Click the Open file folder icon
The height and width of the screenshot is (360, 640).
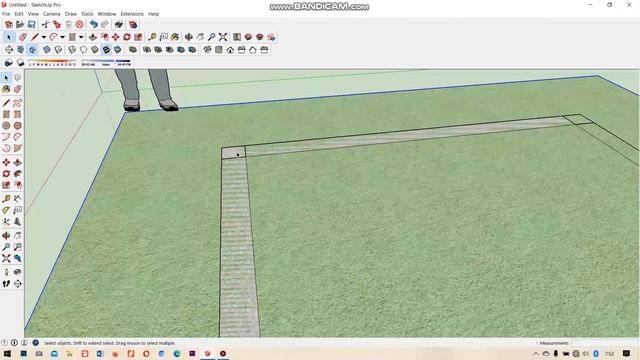click(20, 24)
